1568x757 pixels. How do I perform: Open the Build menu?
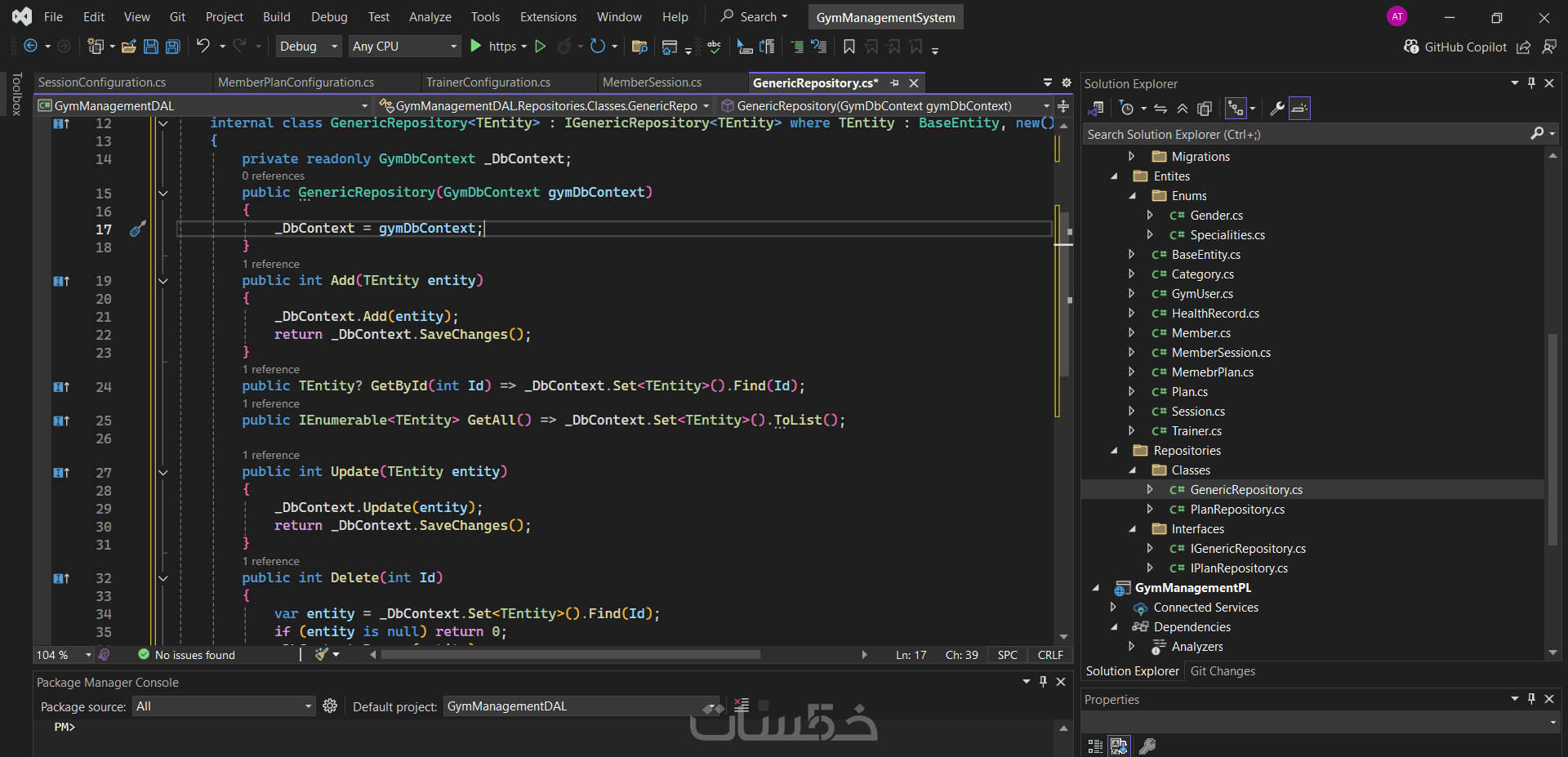(x=277, y=16)
